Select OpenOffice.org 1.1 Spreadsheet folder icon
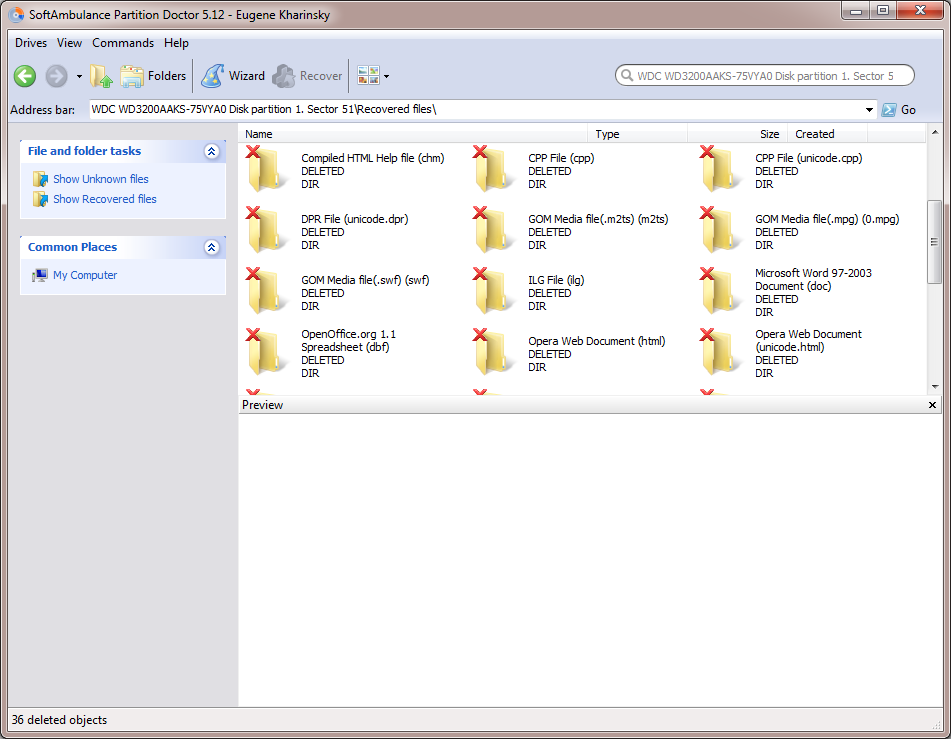Screen dimensions: 951x739 [265, 353]
